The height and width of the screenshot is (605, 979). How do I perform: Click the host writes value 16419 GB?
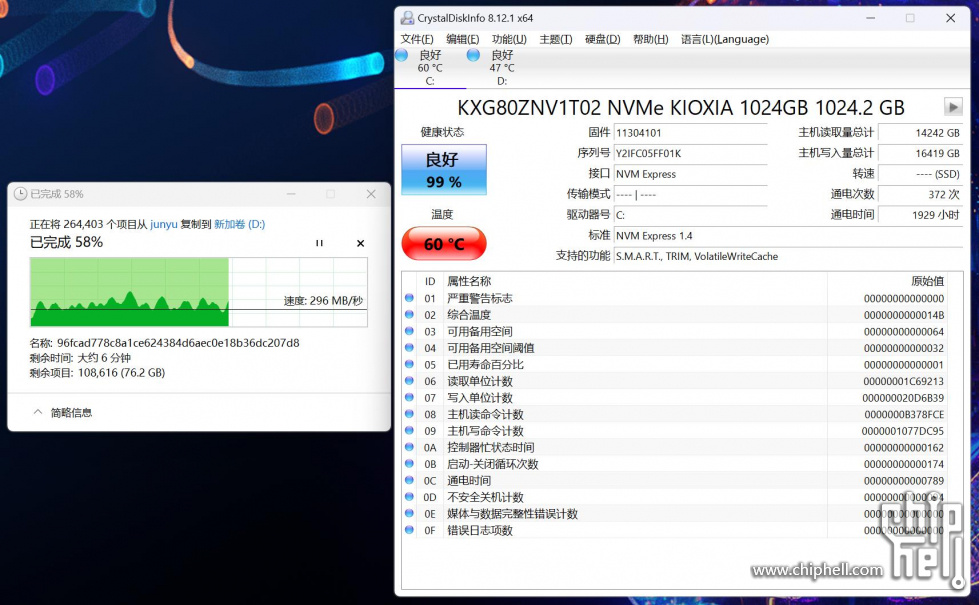pyautogui.click(x=920, y=154)
